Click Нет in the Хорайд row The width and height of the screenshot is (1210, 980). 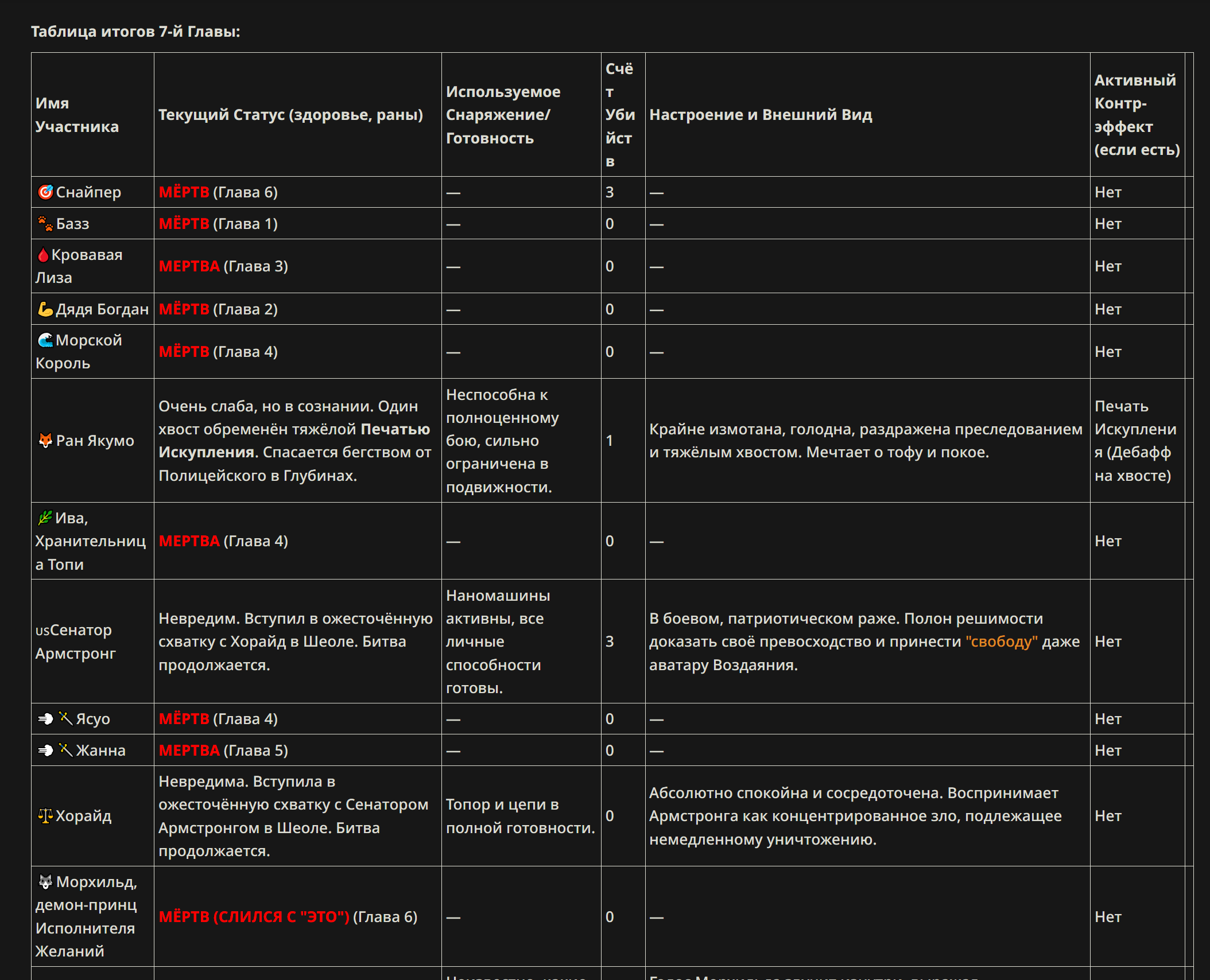click(x=1108, y=815)
